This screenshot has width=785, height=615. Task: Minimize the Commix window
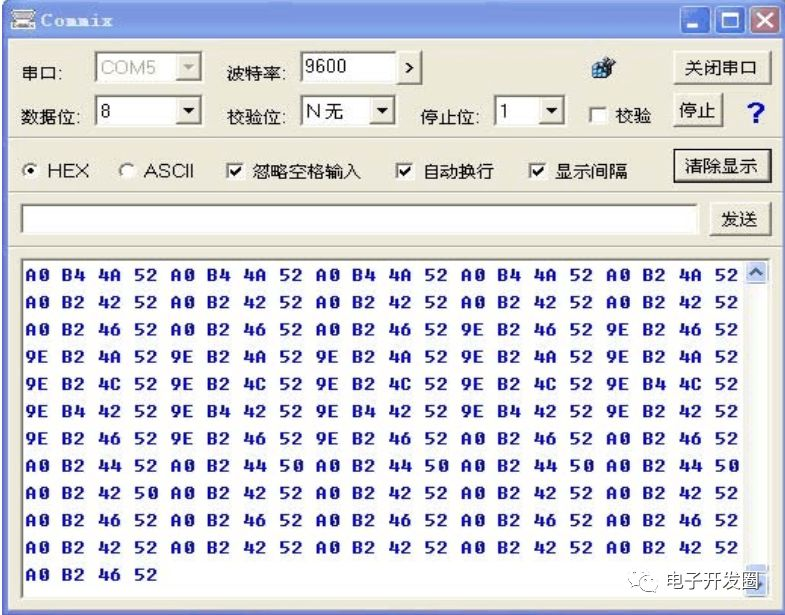694,21
